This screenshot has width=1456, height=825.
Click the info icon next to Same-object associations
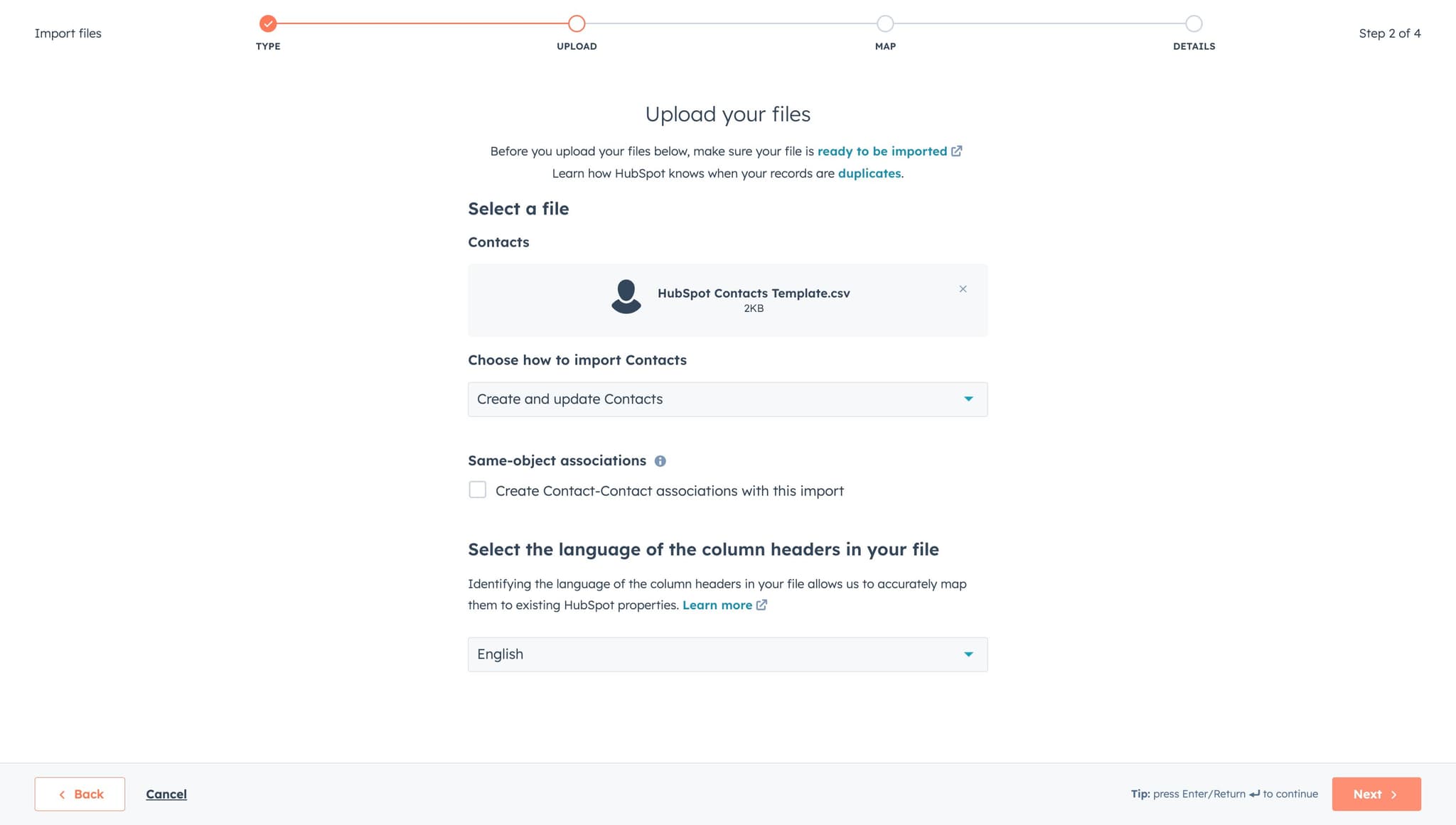pyautogui.click(x=660, y=461)
